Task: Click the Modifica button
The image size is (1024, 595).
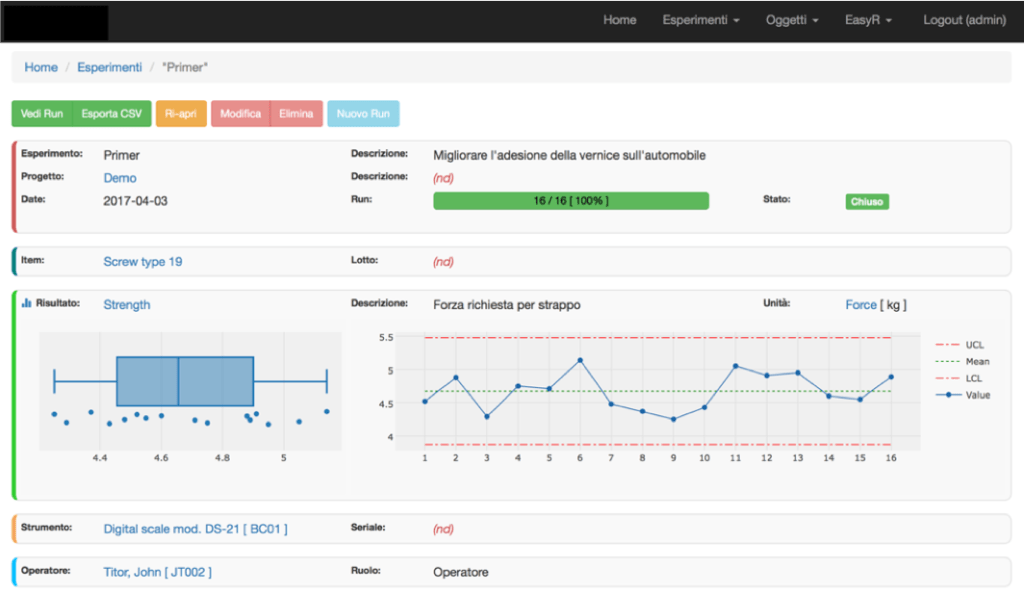Action: point(240,114)
